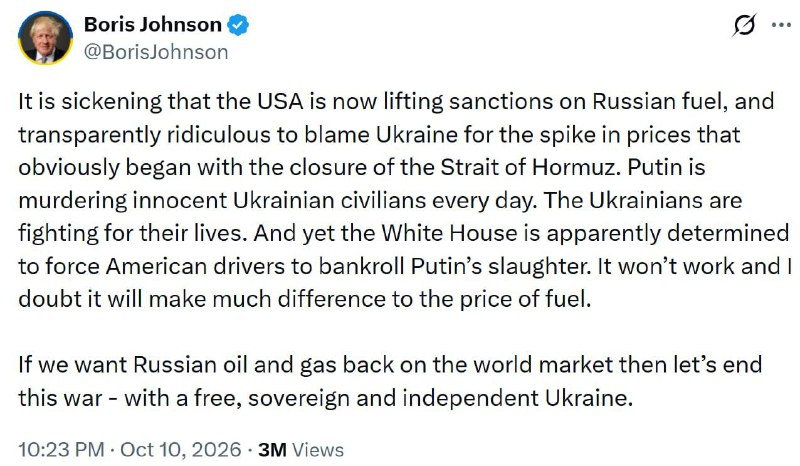Viewport: 800px width, 466px height.
Task: Open the three-dot more options menu
Action: click(781, 24)
